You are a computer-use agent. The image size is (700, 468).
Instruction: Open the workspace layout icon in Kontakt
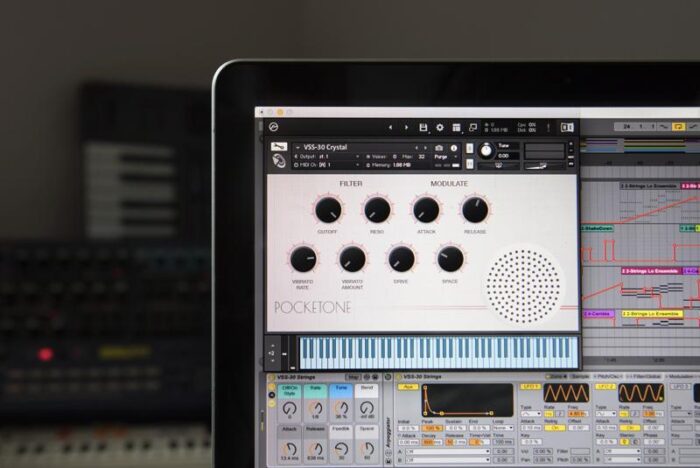456,128
